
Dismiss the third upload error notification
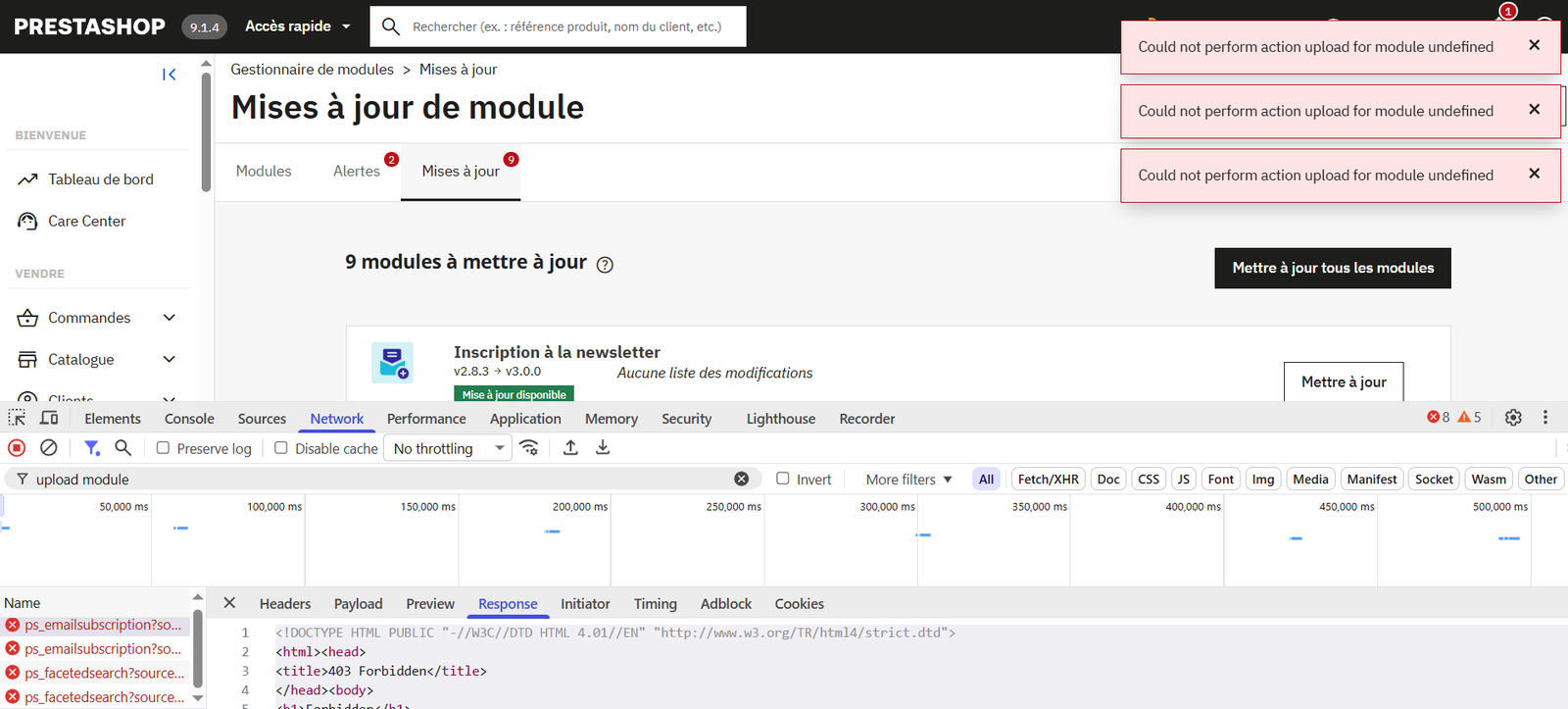click(x=1535, y=174)
